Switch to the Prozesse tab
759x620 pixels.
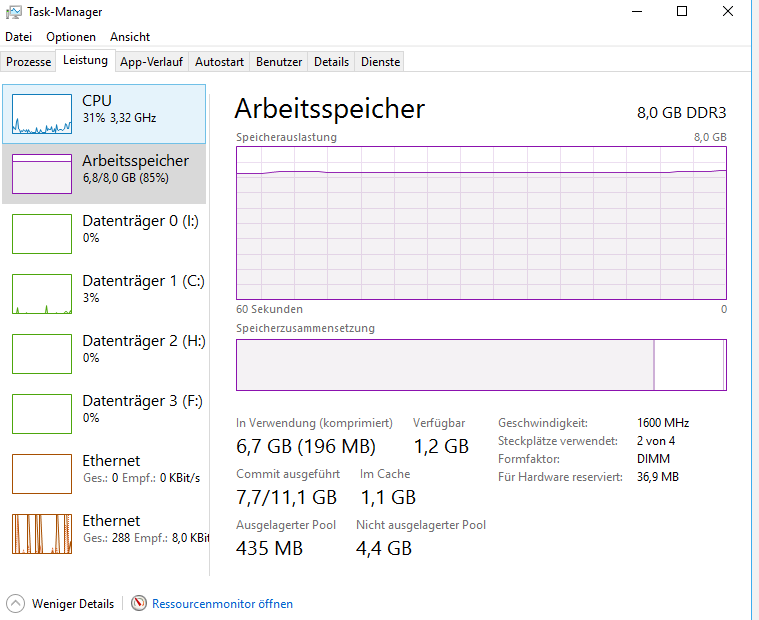tap(28, 62)
